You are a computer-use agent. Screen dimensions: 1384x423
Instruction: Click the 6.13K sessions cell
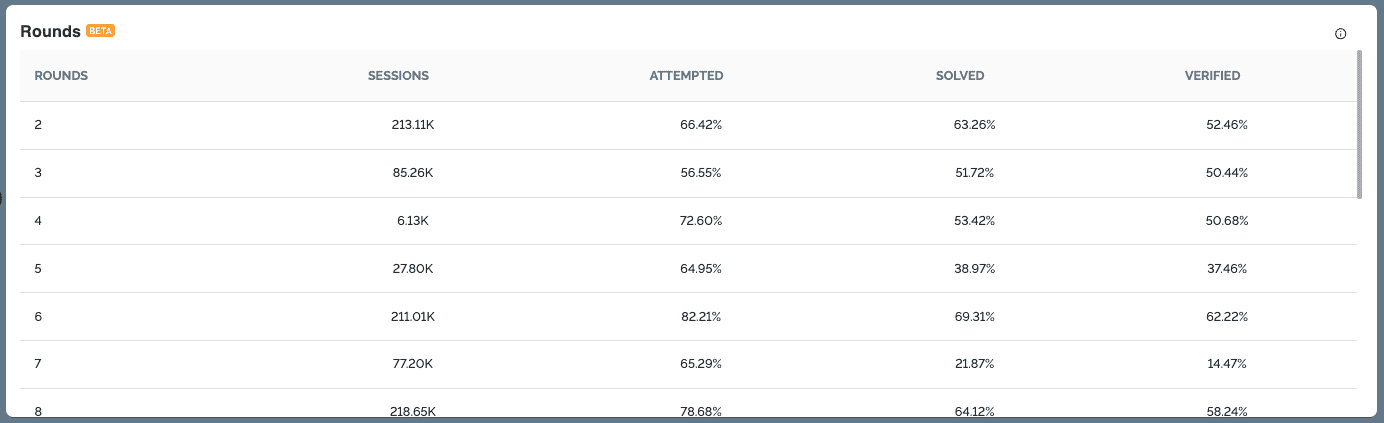(413, 221)
